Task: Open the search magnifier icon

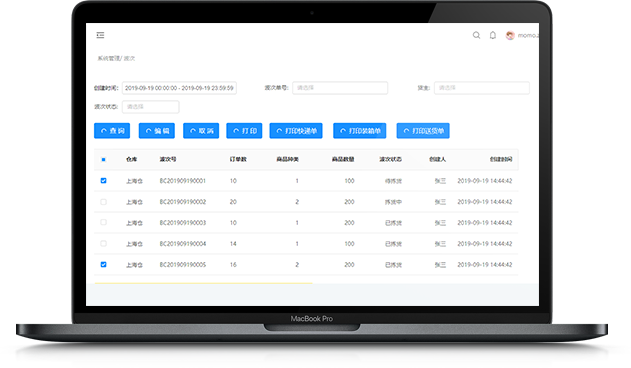Action: click(x=476, y=35)
